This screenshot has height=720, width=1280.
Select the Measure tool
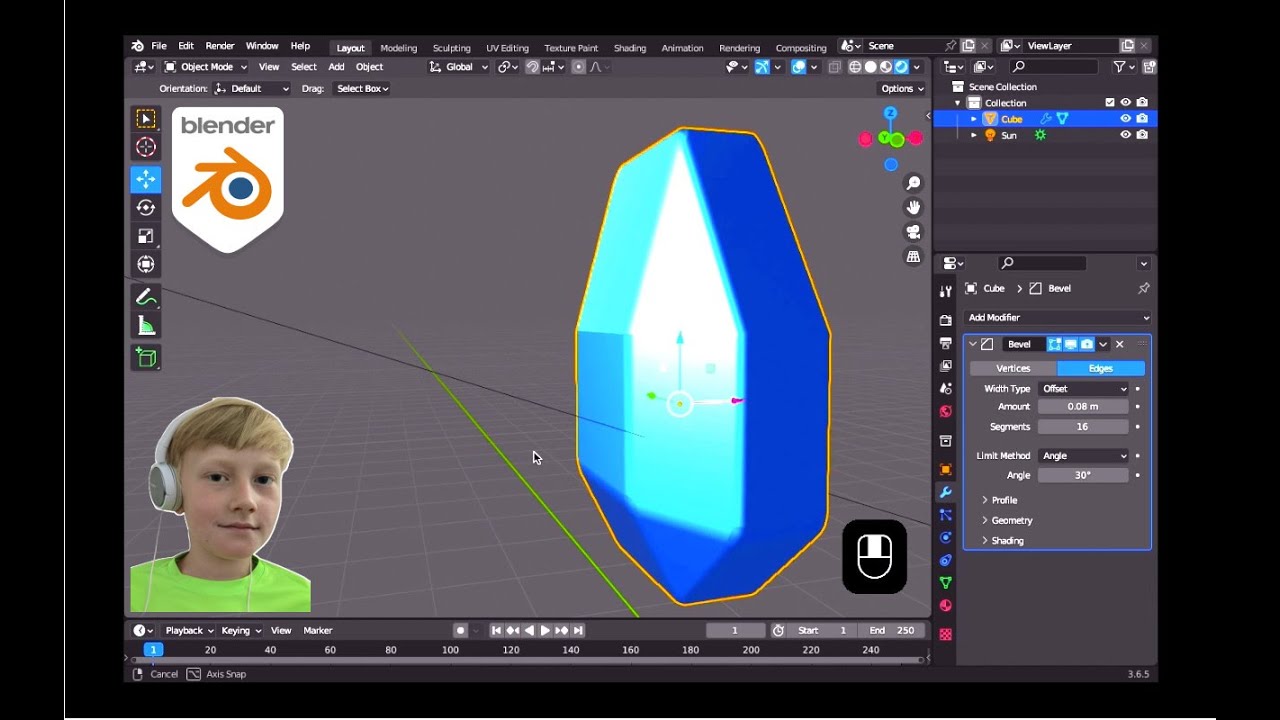click(x=146, y=325)
